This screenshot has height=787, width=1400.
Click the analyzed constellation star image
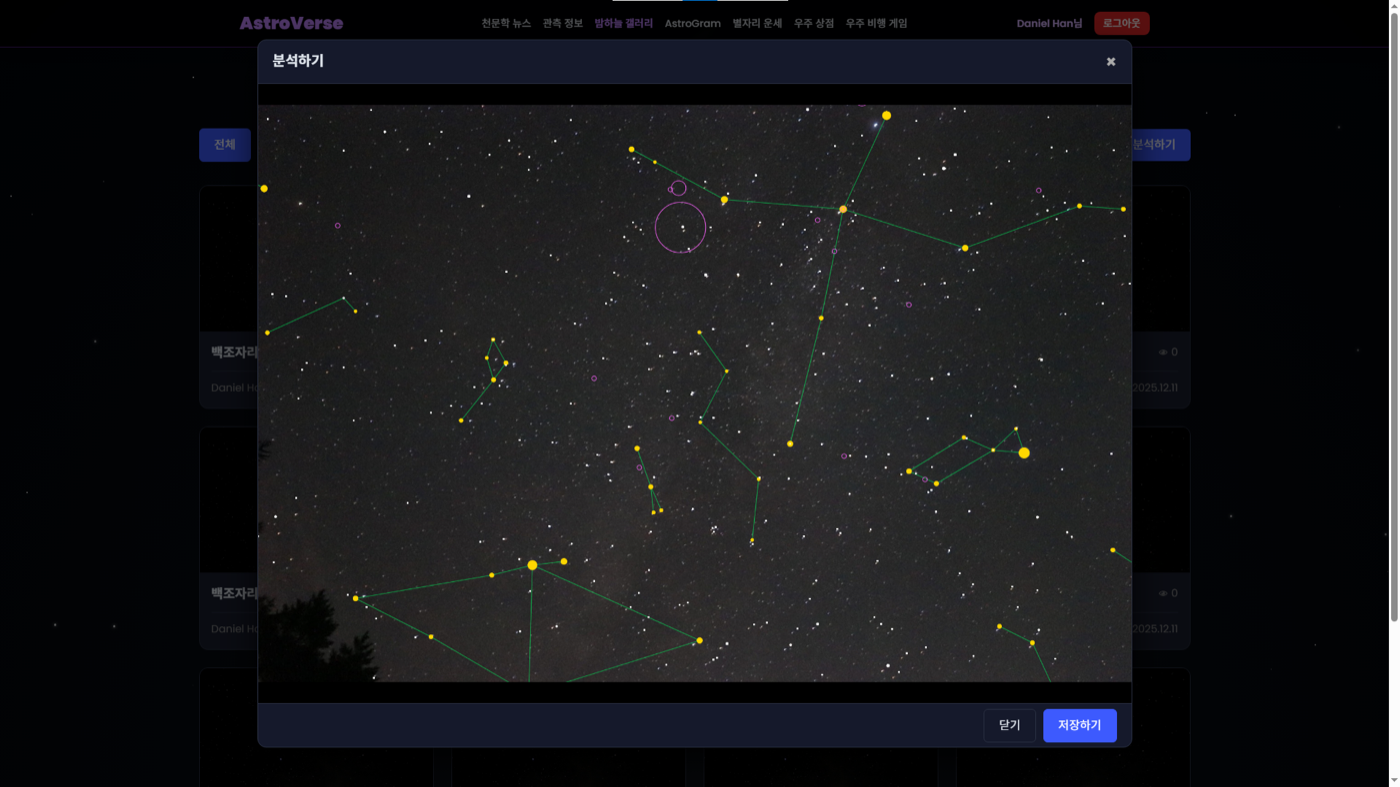click(x=695, y=393)
